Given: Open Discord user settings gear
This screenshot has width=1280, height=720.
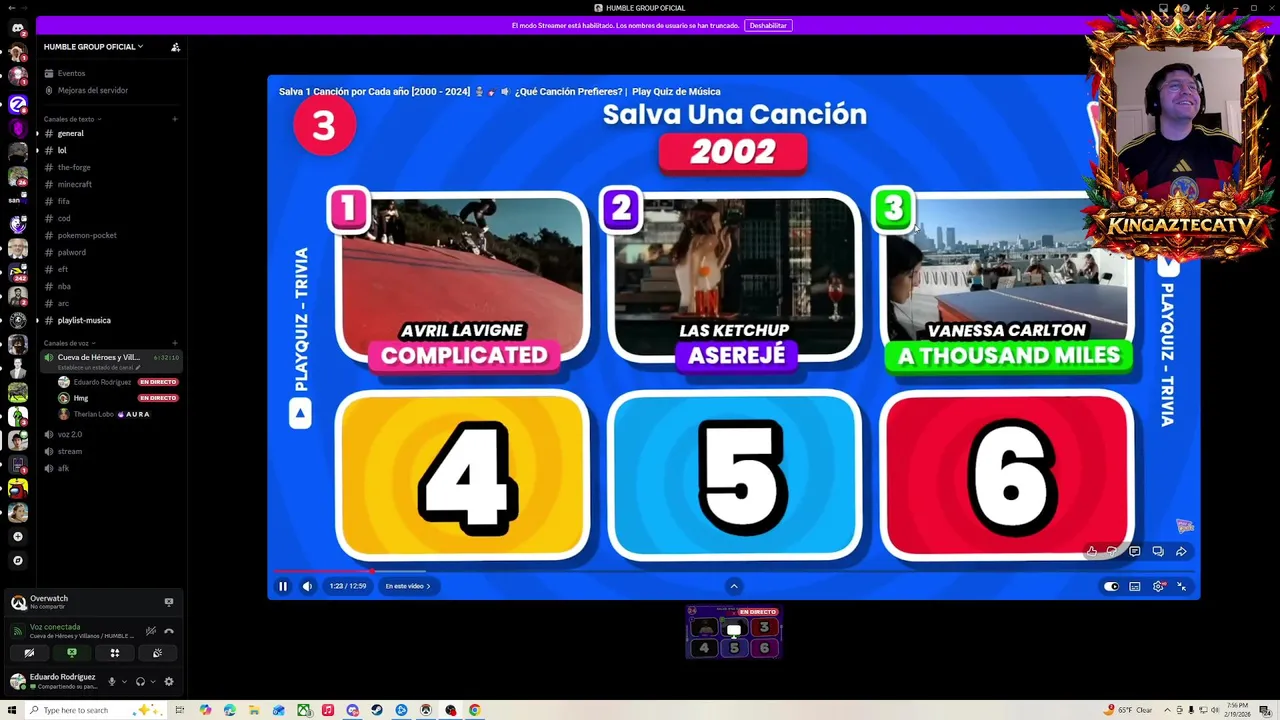Looking at the screenshot, I should [168, 682].
